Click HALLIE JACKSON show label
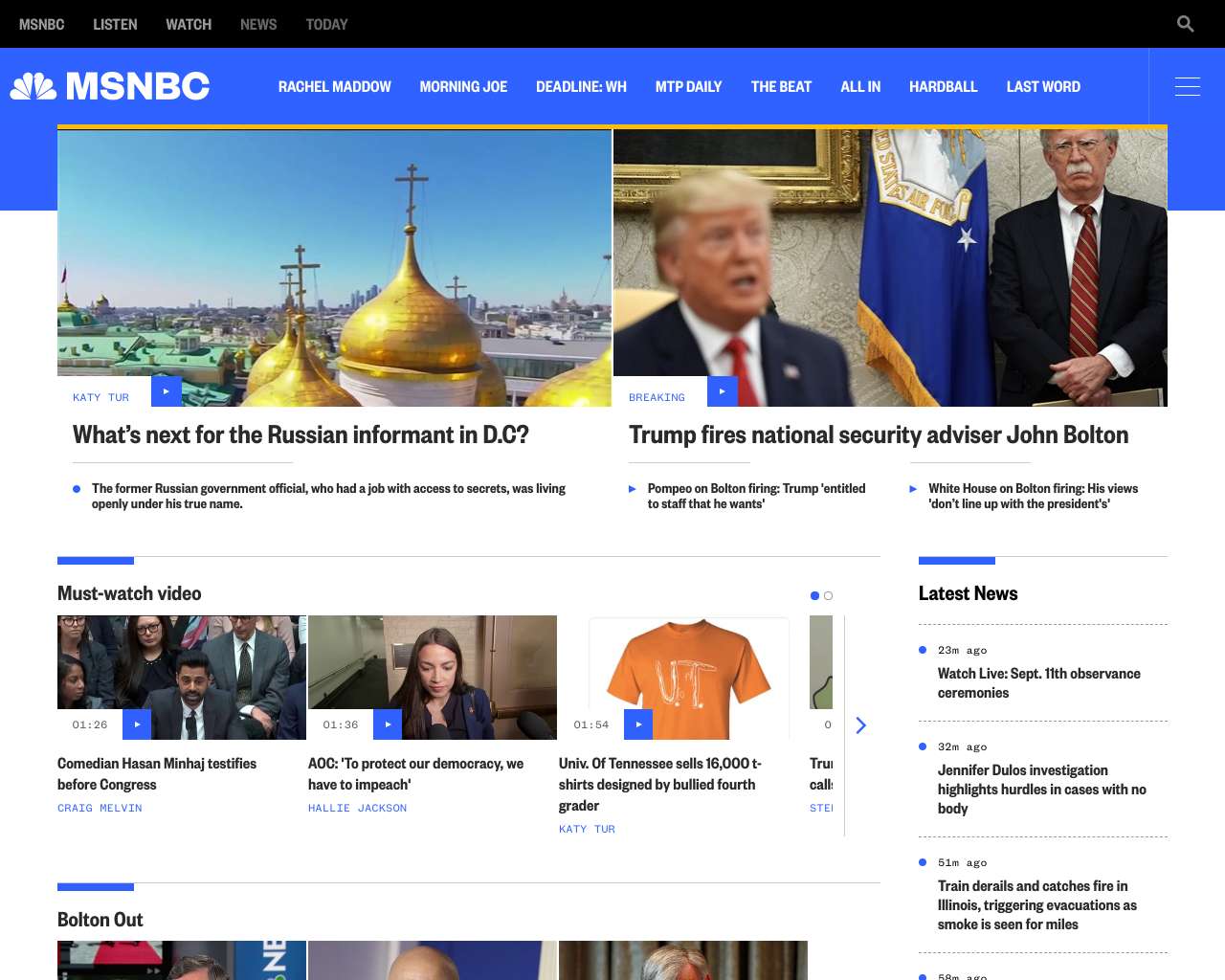 [357, 808]
